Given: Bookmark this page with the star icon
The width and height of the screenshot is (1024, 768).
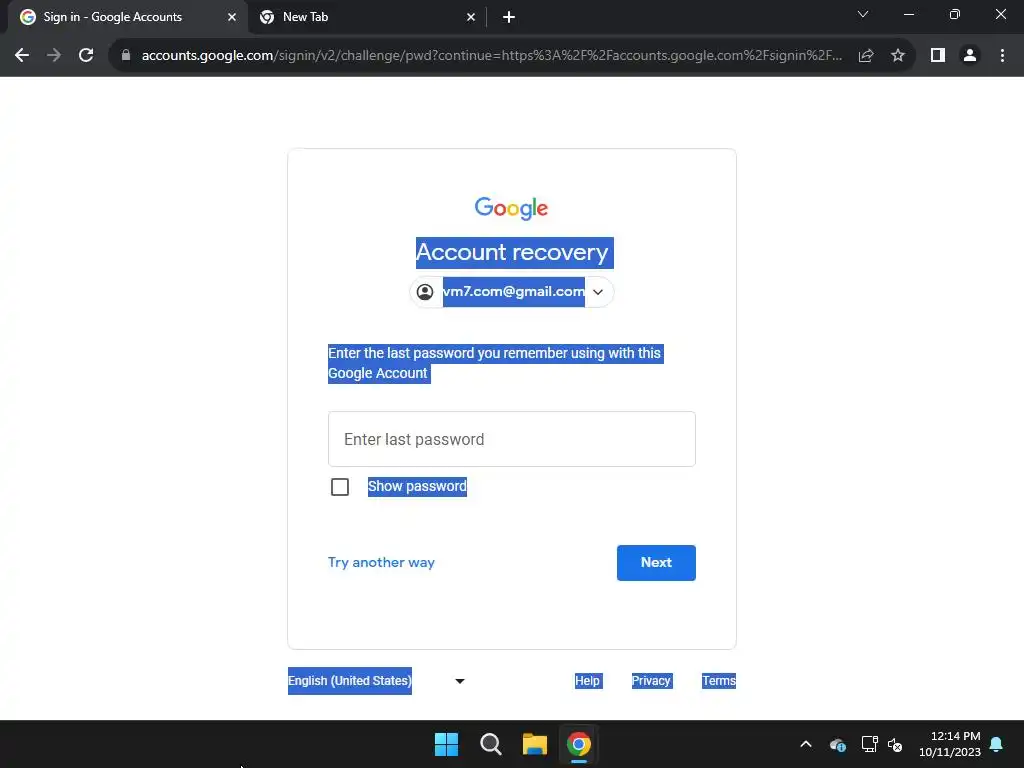Looking at the screenshot, I should click(x=898, y=56).
